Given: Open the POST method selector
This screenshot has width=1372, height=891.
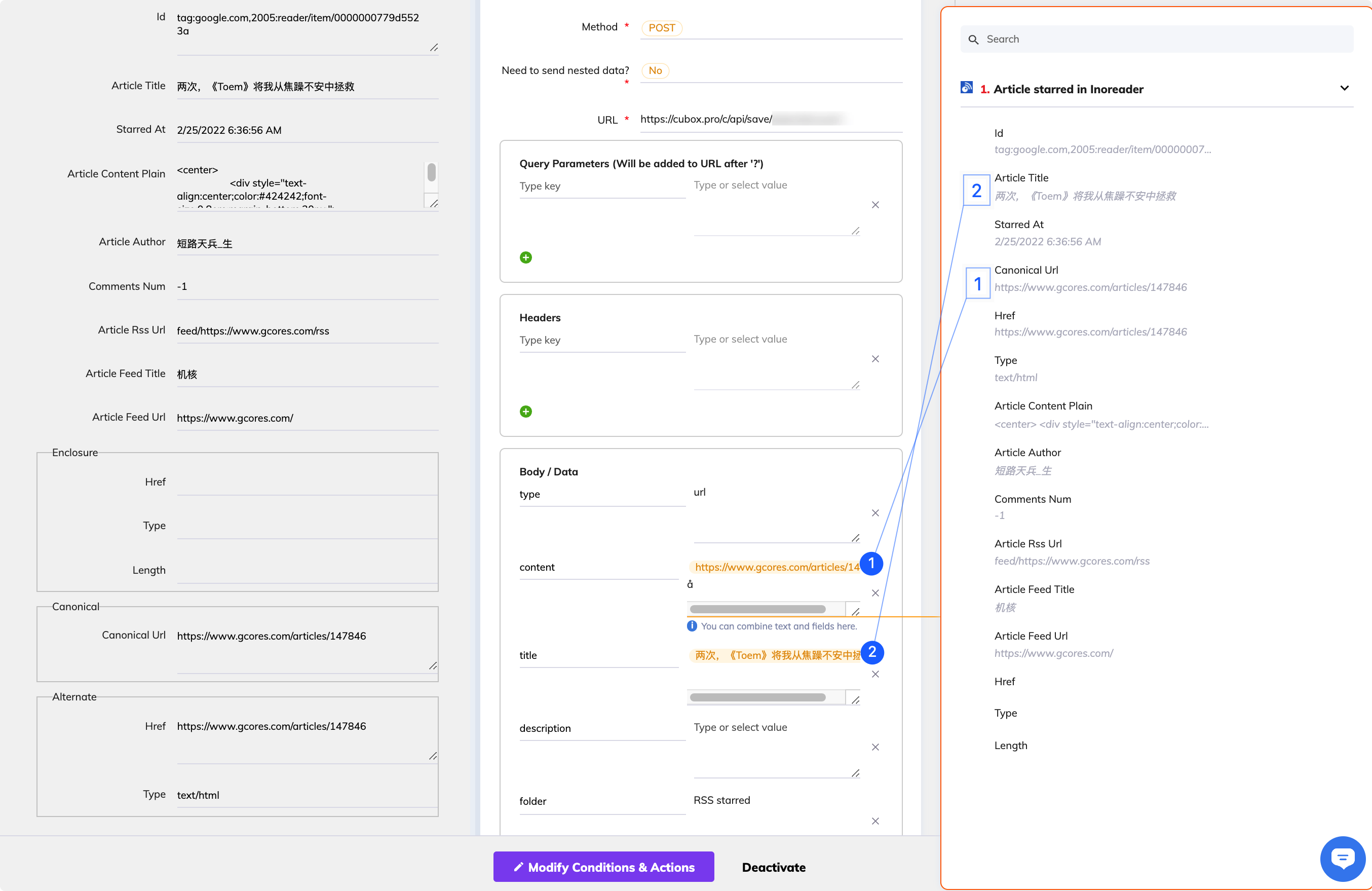Looking at the screenshot, I should point(661,28).
